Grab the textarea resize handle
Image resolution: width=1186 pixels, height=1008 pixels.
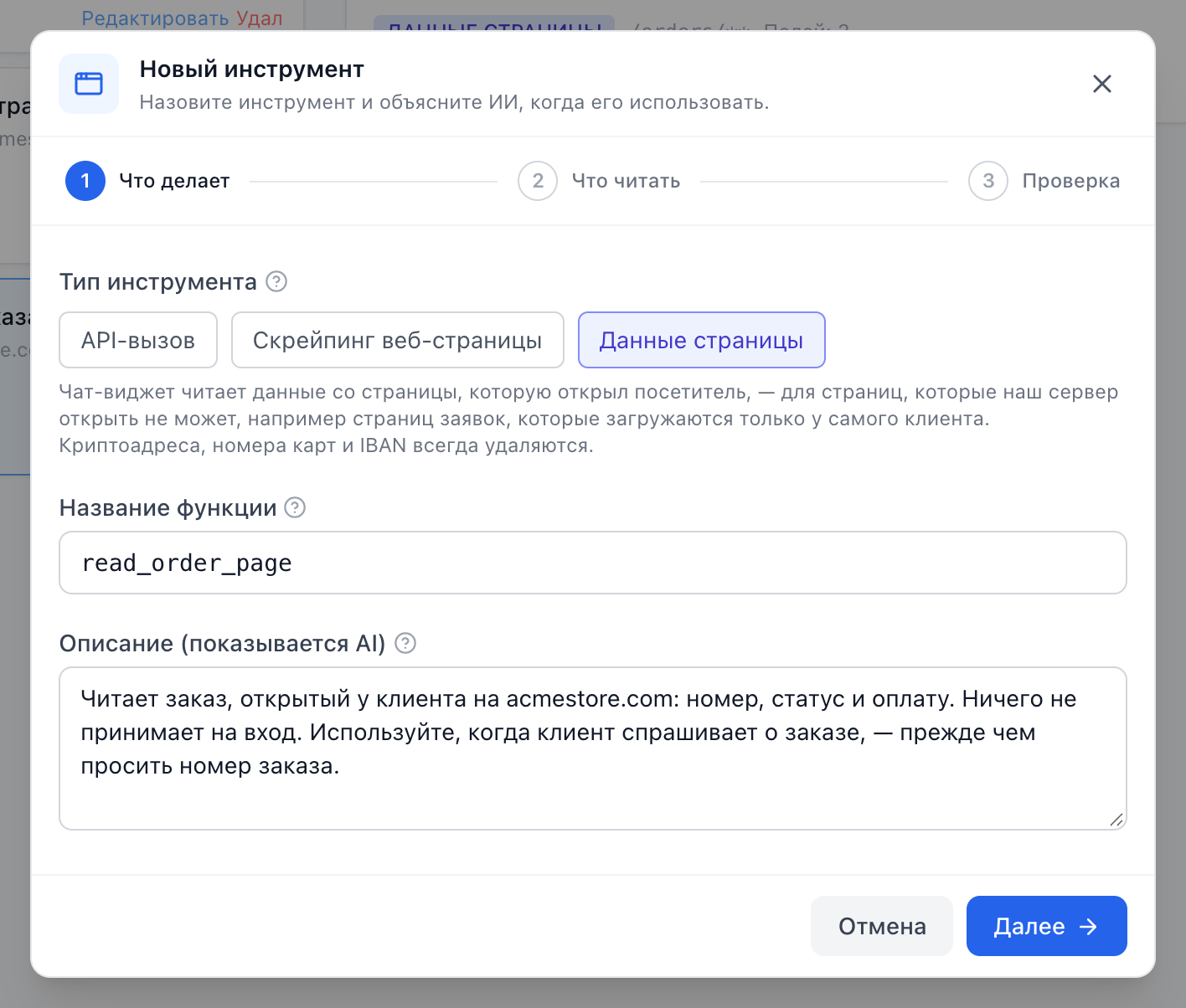1116,820
